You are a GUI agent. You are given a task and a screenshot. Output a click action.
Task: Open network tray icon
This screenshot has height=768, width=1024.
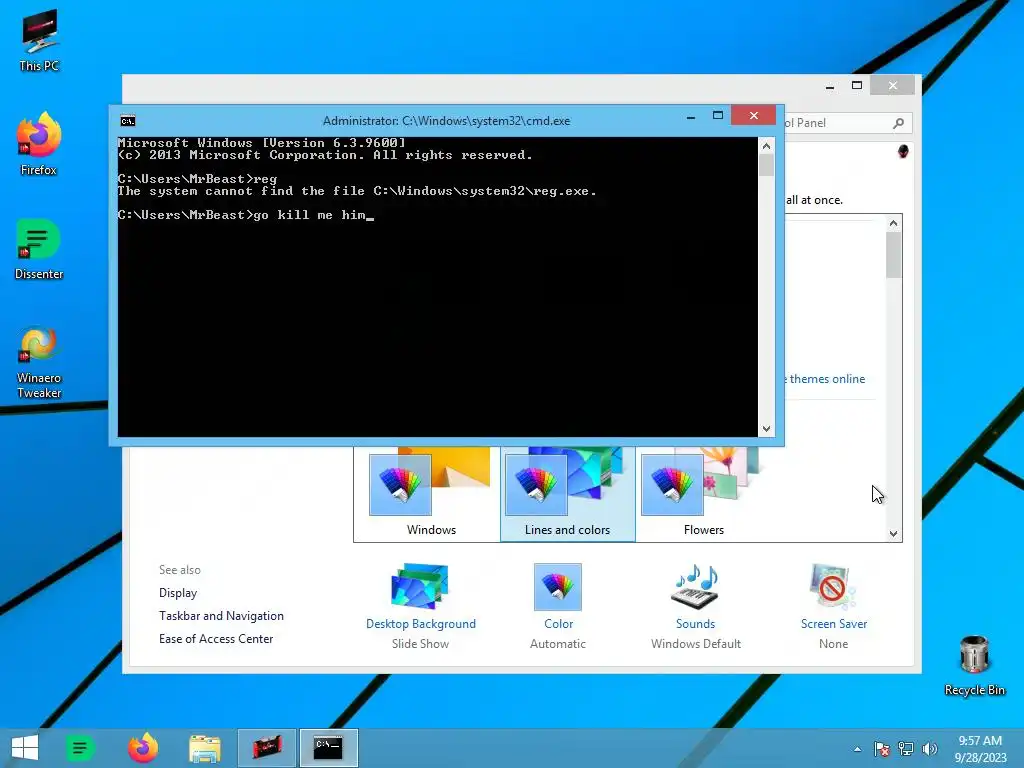point(906,749)
